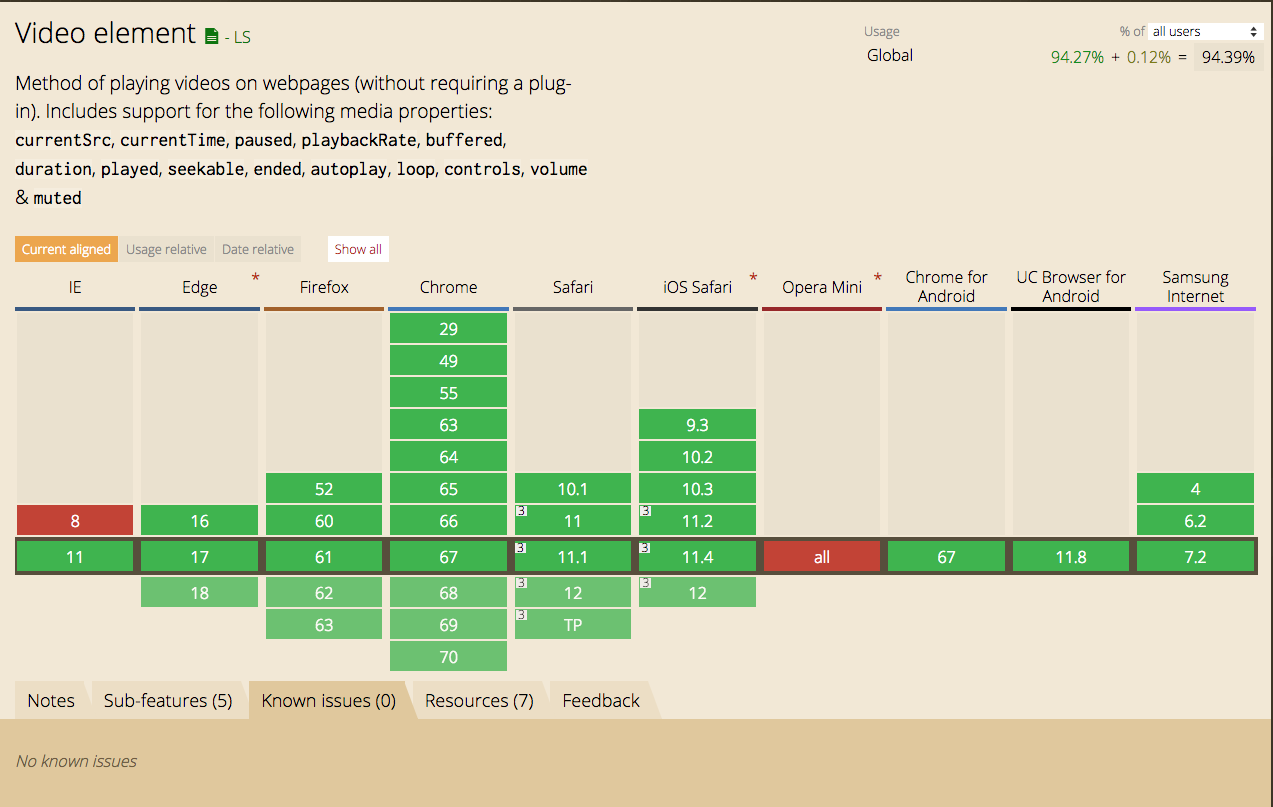Image resolution: width=1273 pixels, height=807 pixels.
Task: Select the Chrome 70 cell
Action: pos(448,656)
